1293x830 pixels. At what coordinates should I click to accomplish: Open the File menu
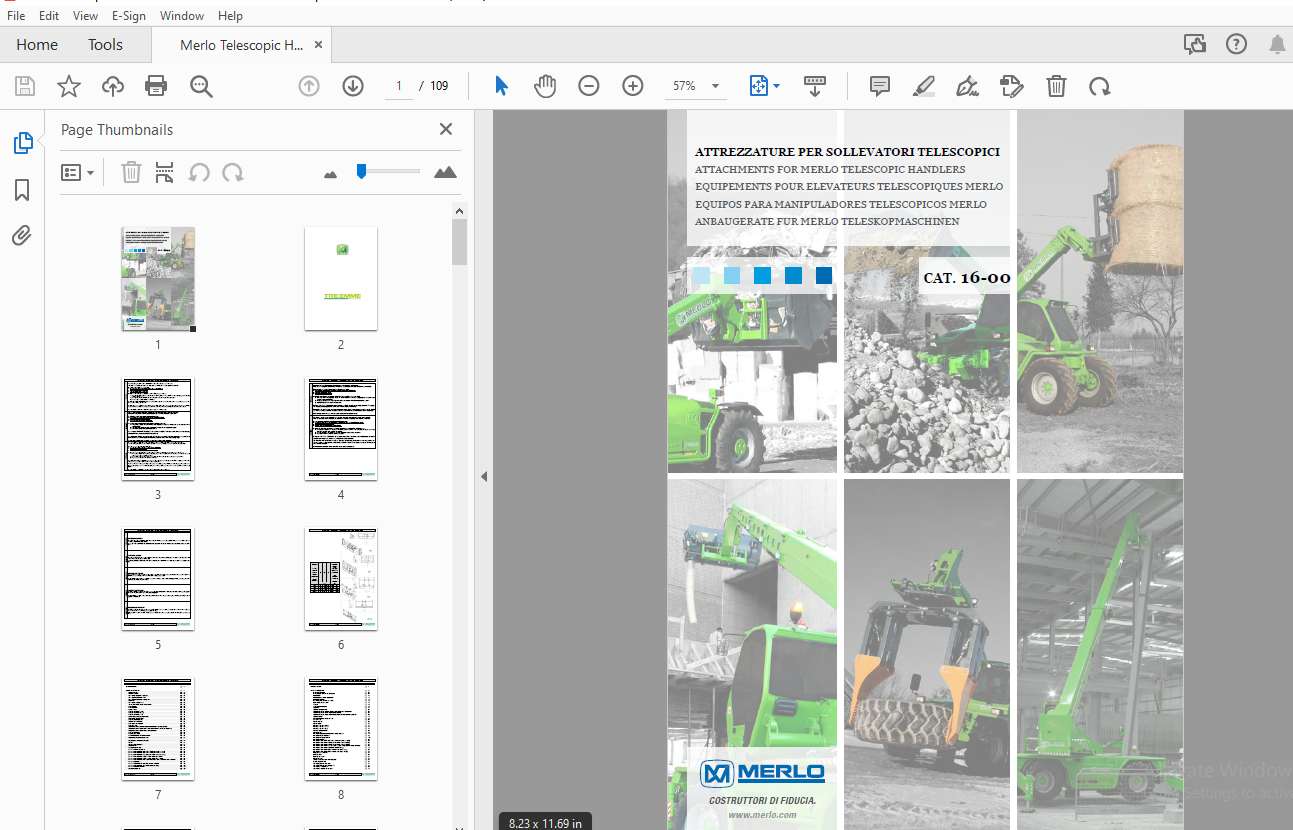click(x=17, y=16)
